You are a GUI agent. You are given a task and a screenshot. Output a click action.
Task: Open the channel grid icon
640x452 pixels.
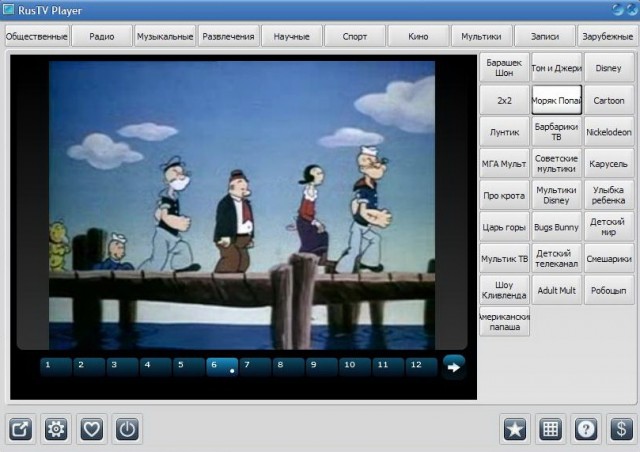(551, 429)
